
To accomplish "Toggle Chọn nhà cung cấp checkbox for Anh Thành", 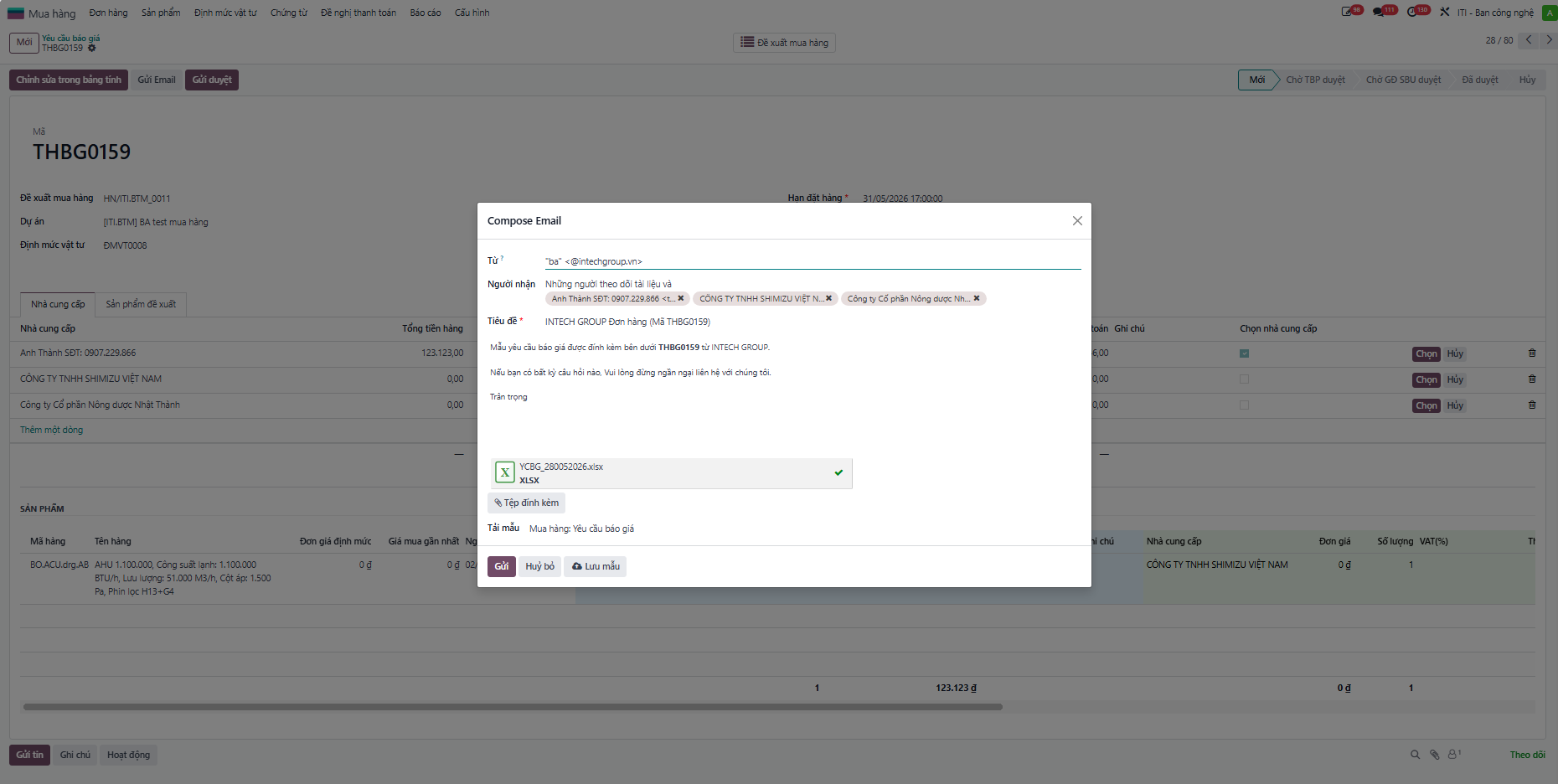I will tap(1244, 353).
